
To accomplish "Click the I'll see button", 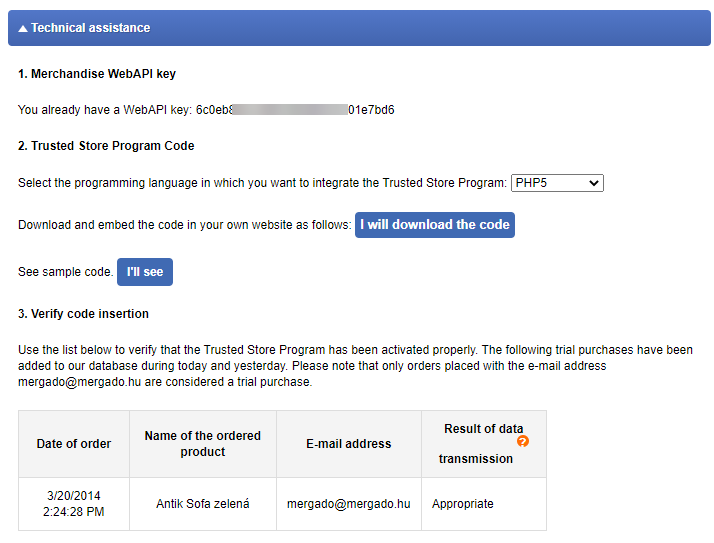I will point(145,272).
